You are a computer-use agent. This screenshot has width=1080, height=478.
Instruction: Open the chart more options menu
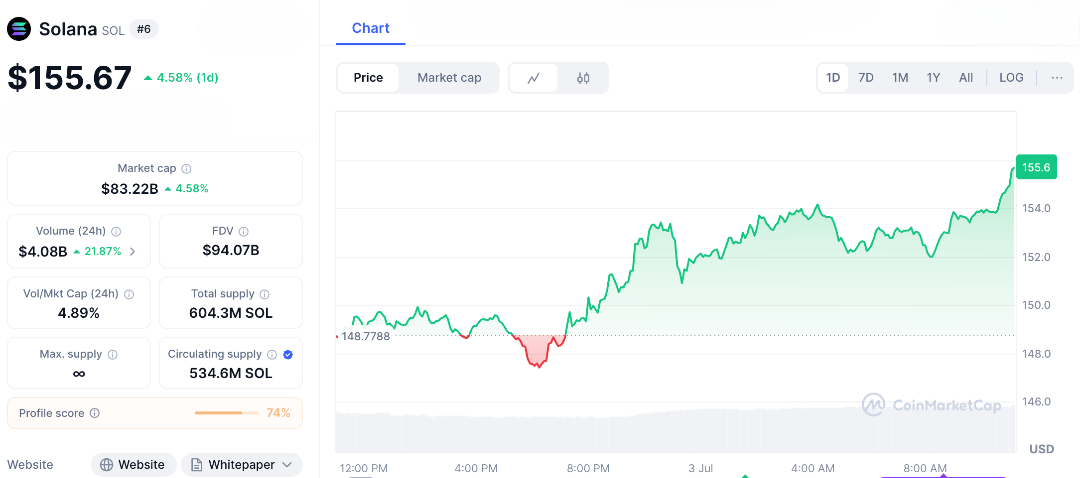(1057, 78)
